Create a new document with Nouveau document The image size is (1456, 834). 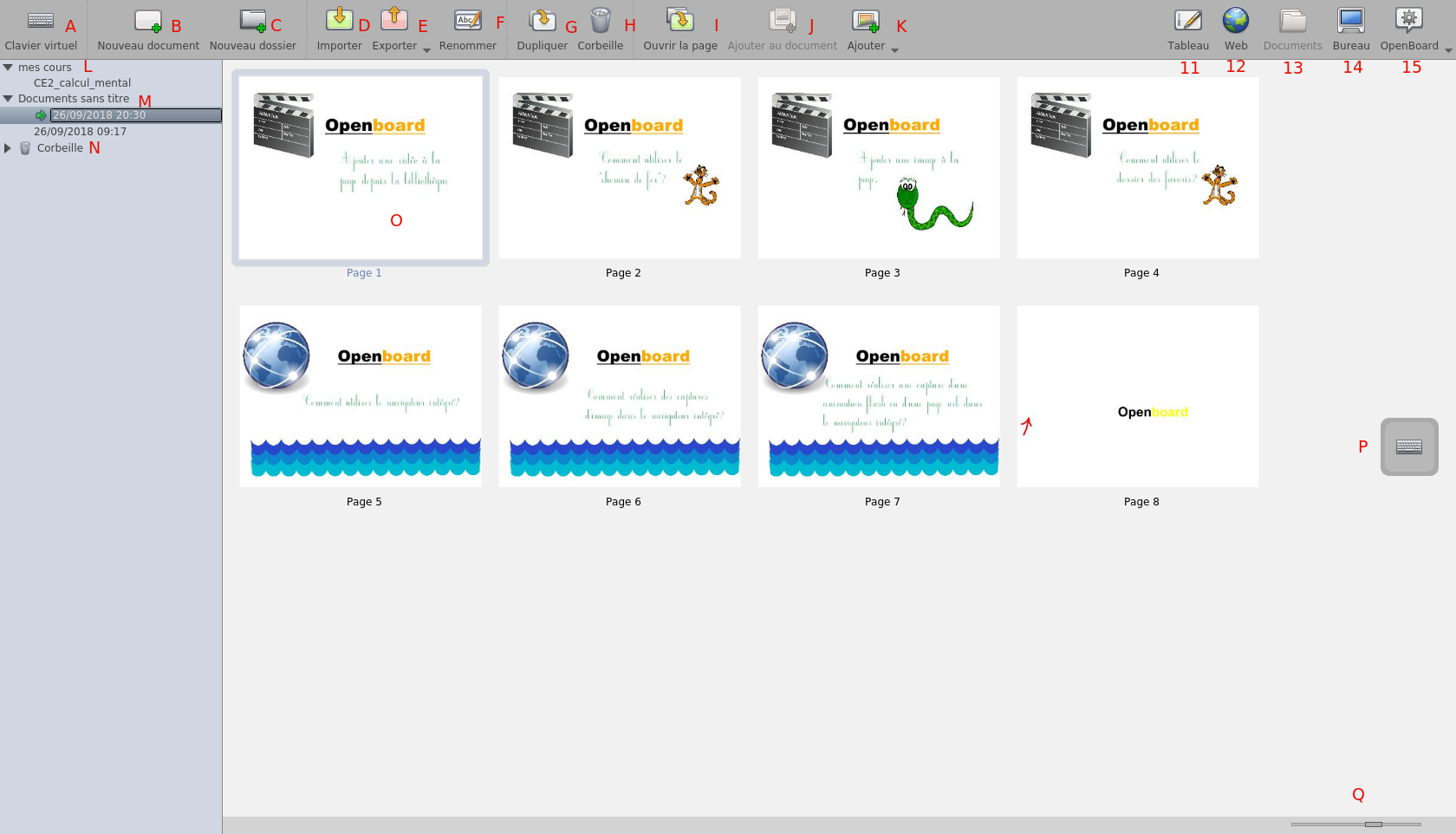click(147, 26)
